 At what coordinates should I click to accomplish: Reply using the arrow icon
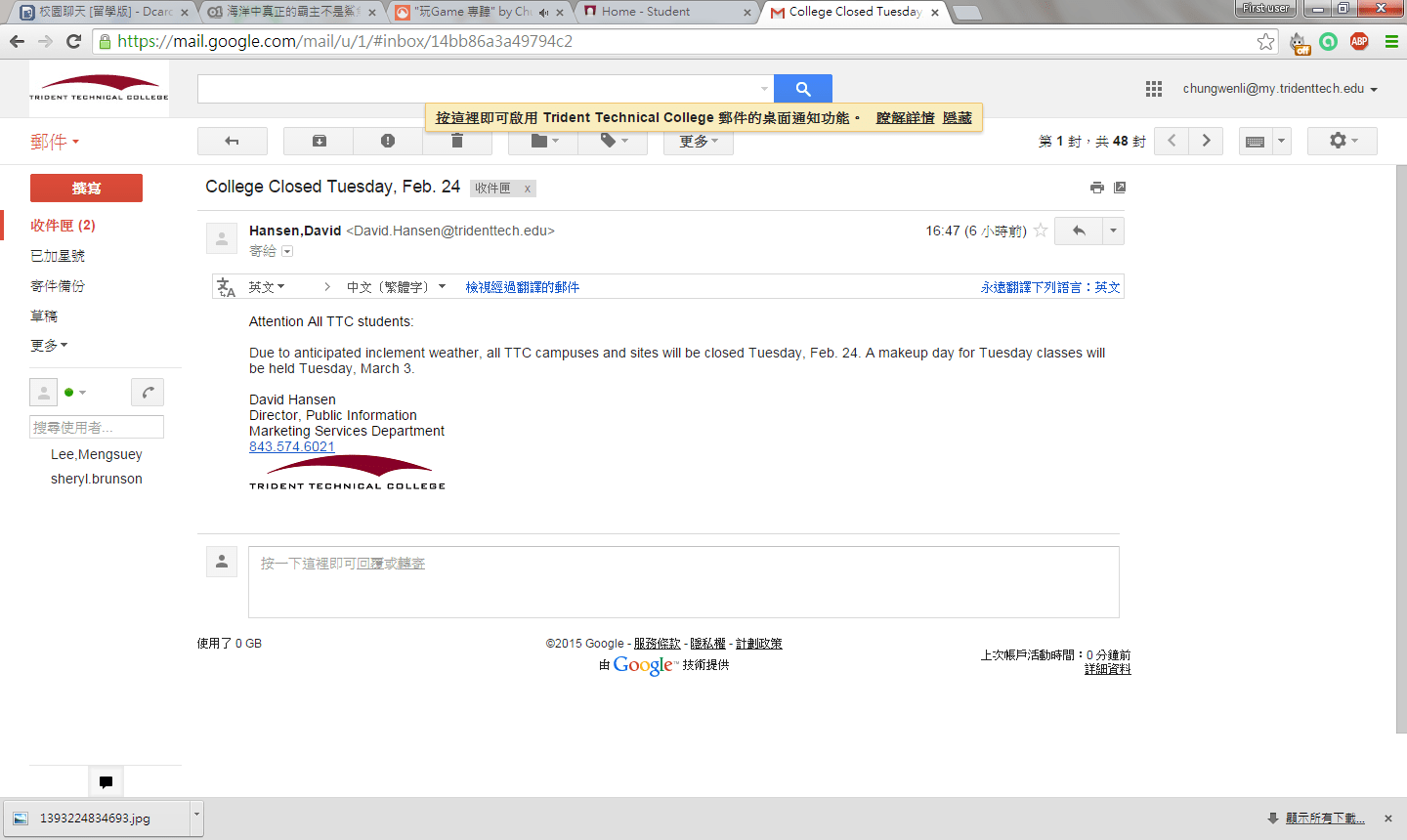pos(1079,231)
